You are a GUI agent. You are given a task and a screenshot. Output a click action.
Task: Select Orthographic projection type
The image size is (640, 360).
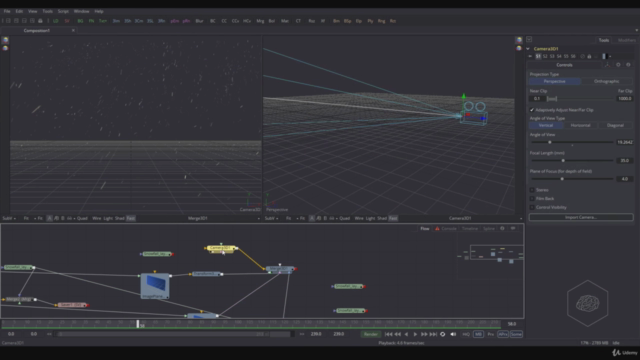point(607,81)
